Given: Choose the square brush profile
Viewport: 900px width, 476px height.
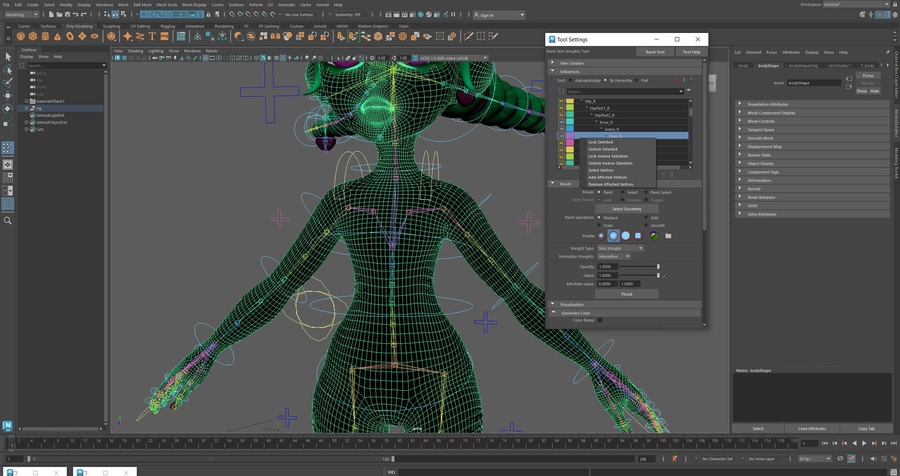Looking at the screenshot, I should tap(638, 236).
